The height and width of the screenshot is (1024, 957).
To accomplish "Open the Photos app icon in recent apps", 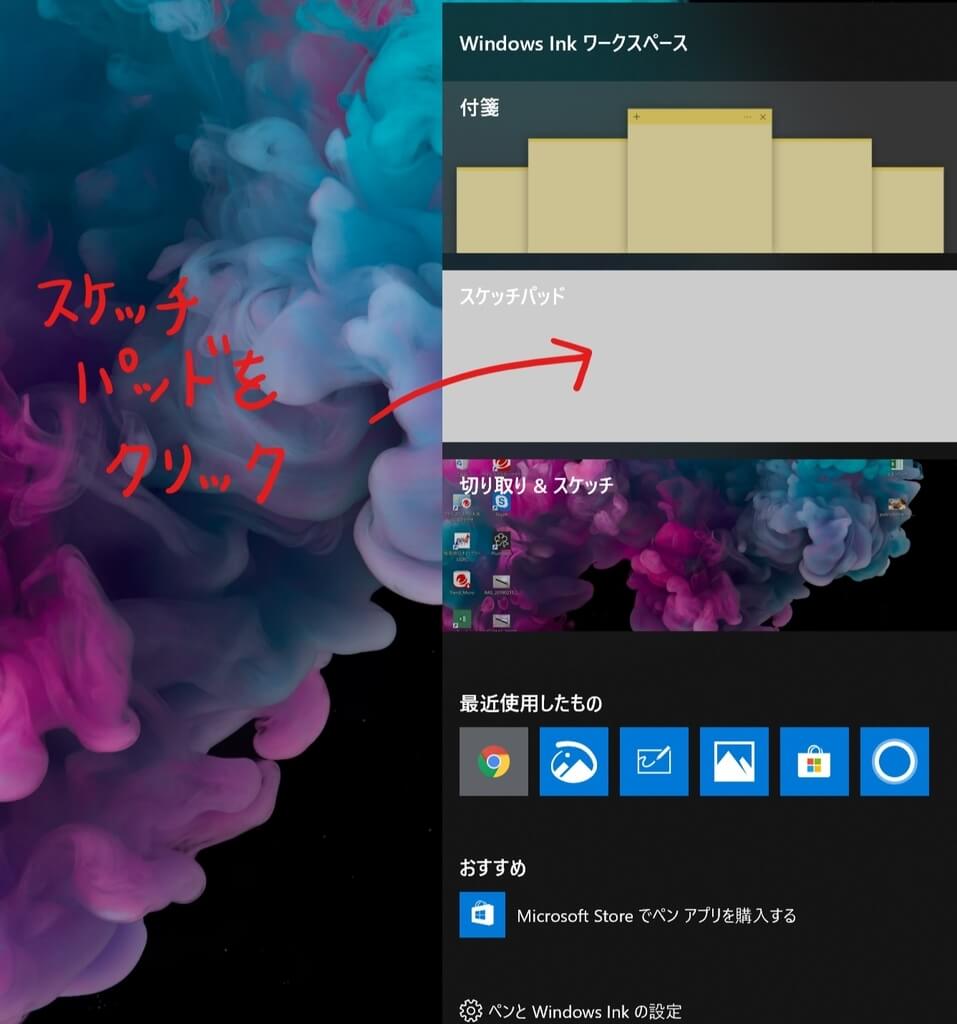I will pos(734,762).
